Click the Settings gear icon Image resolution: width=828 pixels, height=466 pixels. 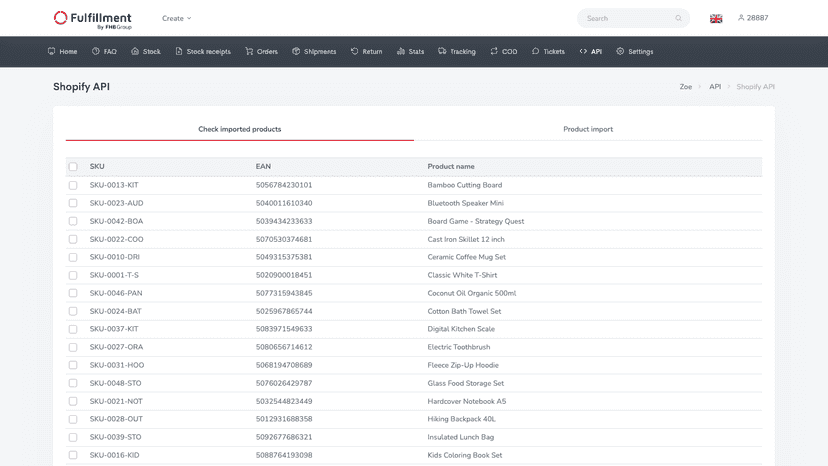pyautogui.click(x=620, y=51)
